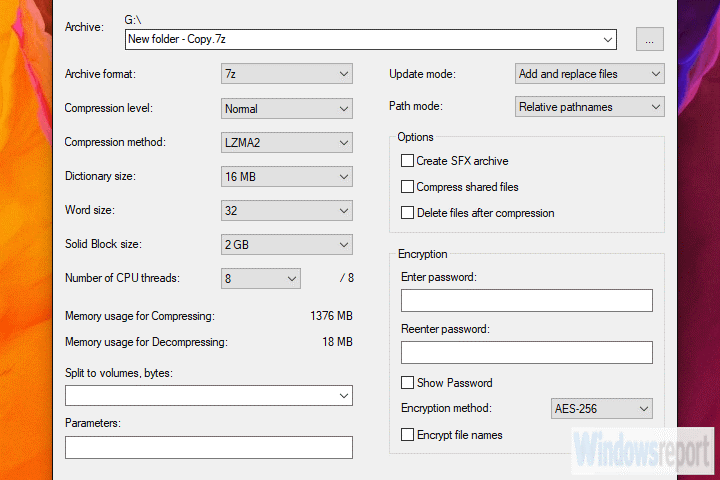Expand the Dictionary size dropdown
The height and width of the screenshot is (480, 720).
point(287,176)
